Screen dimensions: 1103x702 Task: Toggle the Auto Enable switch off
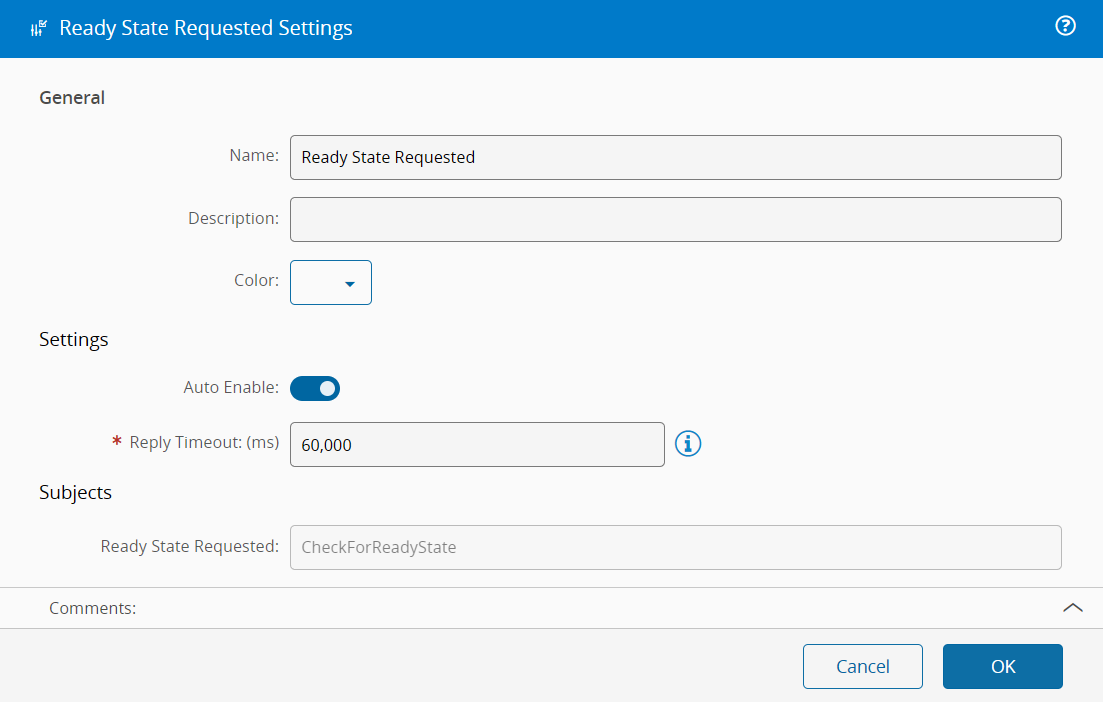314,388
